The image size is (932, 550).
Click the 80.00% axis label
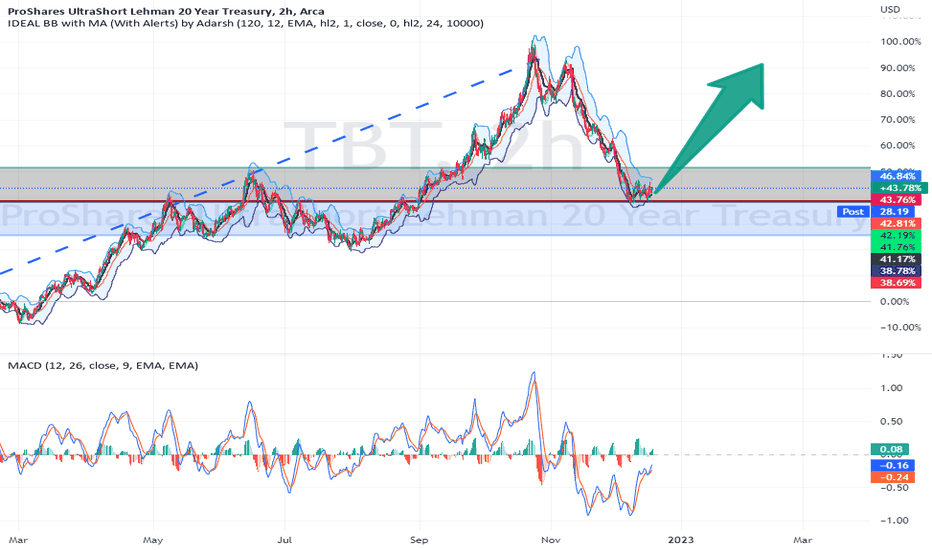coord(897,94)
